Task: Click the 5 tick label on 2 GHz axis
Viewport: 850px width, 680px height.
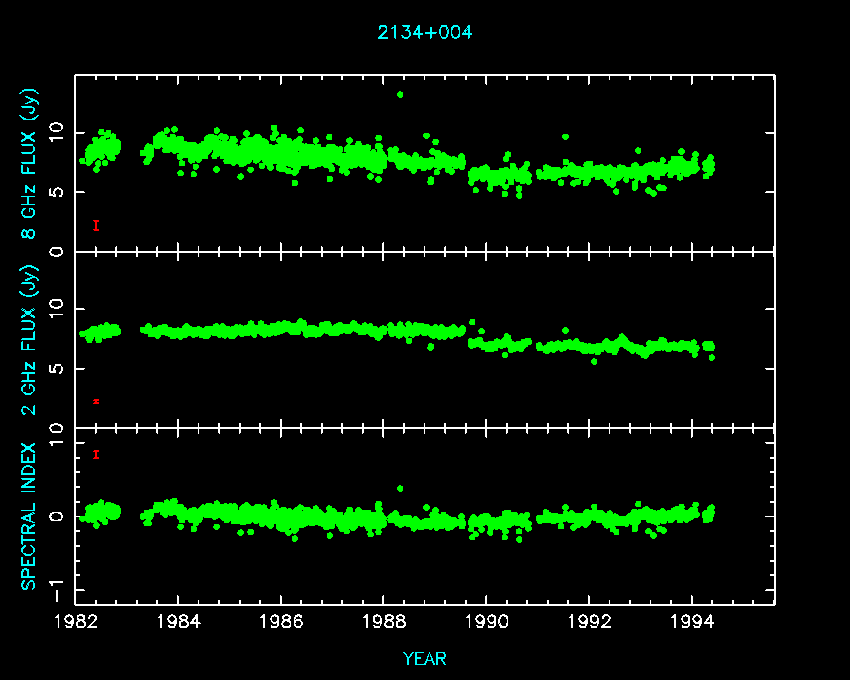Action: [58, 369]
